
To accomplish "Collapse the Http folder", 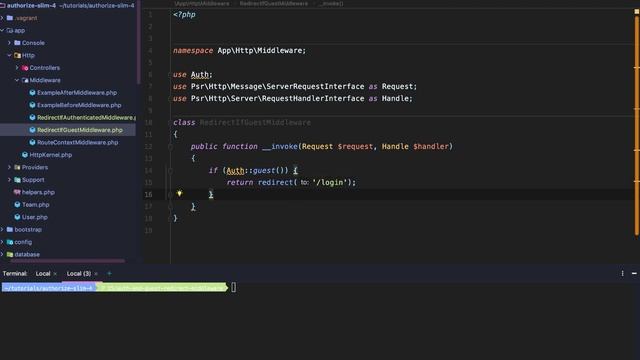I will pyautogui.click(x=9, y=55).
